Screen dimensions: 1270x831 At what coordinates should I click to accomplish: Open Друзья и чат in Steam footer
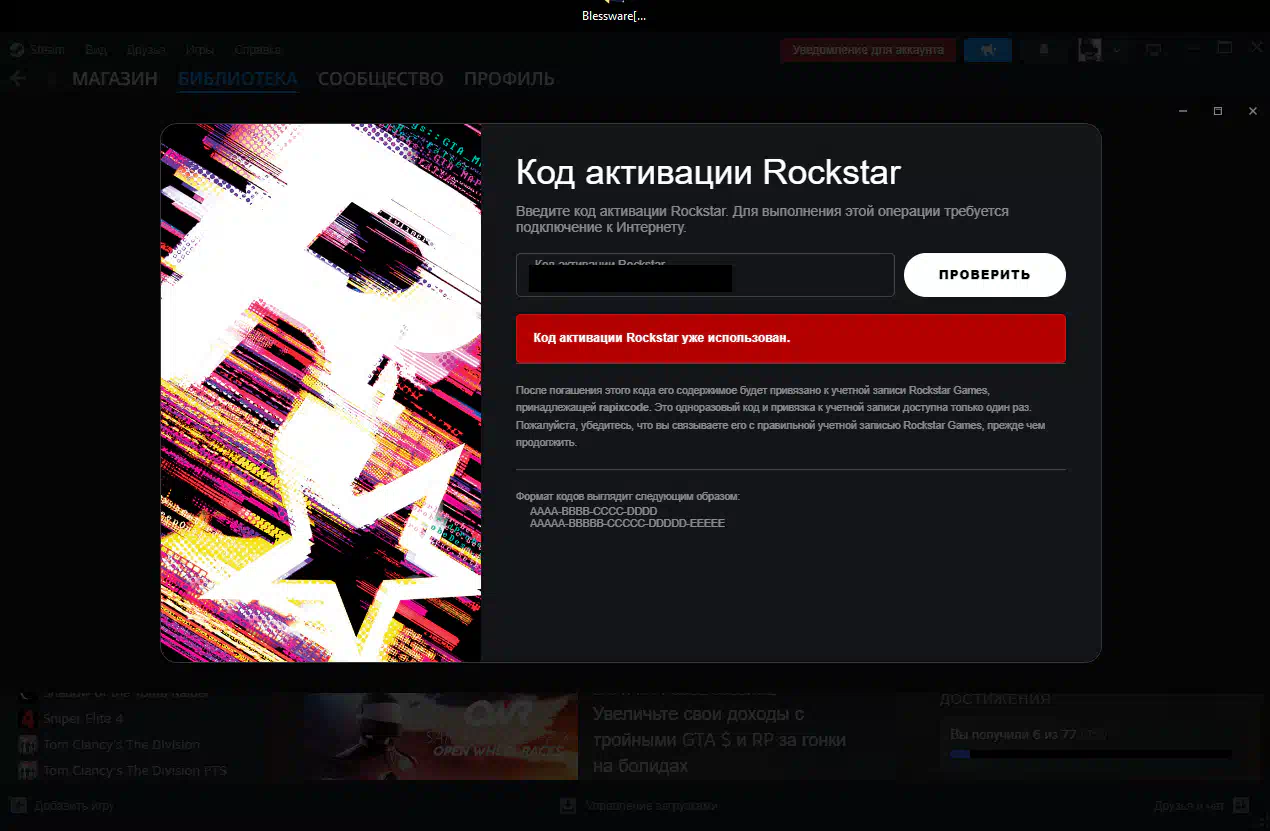click(x=1188, y=805)
